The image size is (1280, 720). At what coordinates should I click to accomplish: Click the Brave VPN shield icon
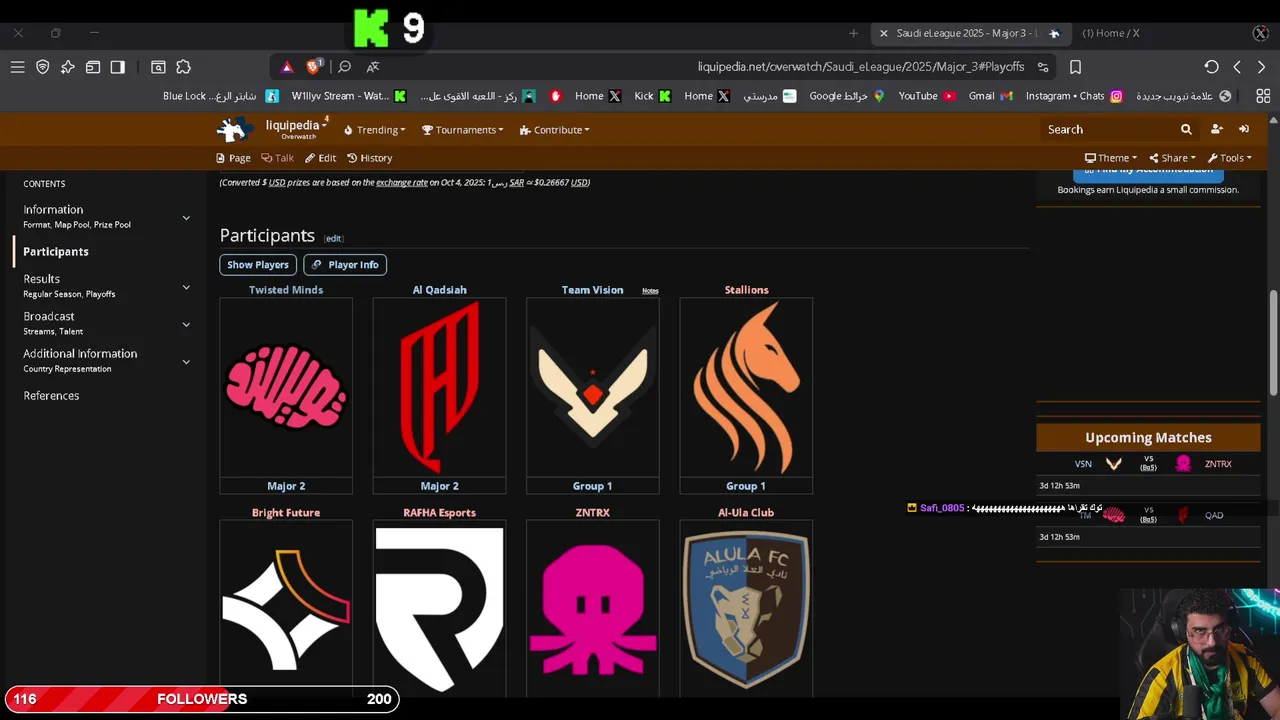click(x=42, y=67)
